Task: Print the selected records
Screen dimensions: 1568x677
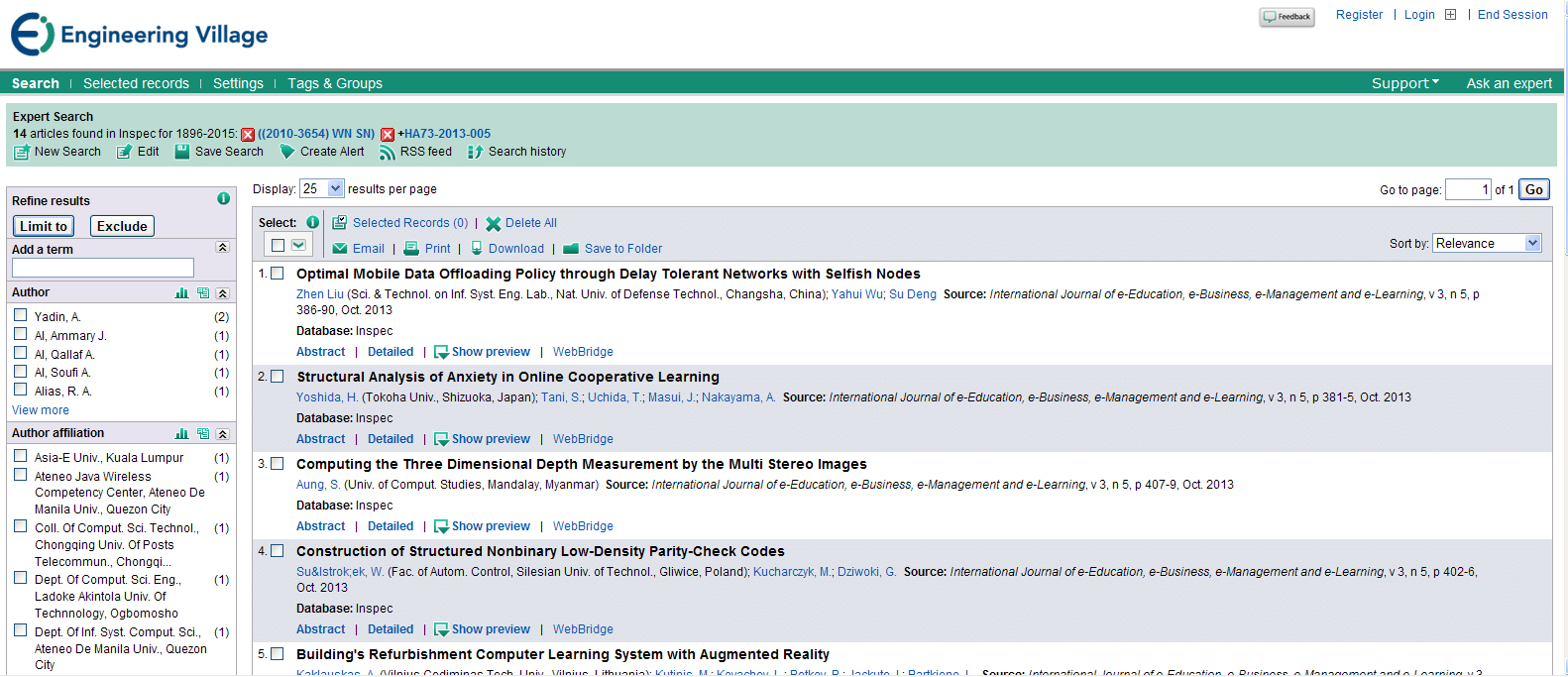Action: (x=427, y=249)
